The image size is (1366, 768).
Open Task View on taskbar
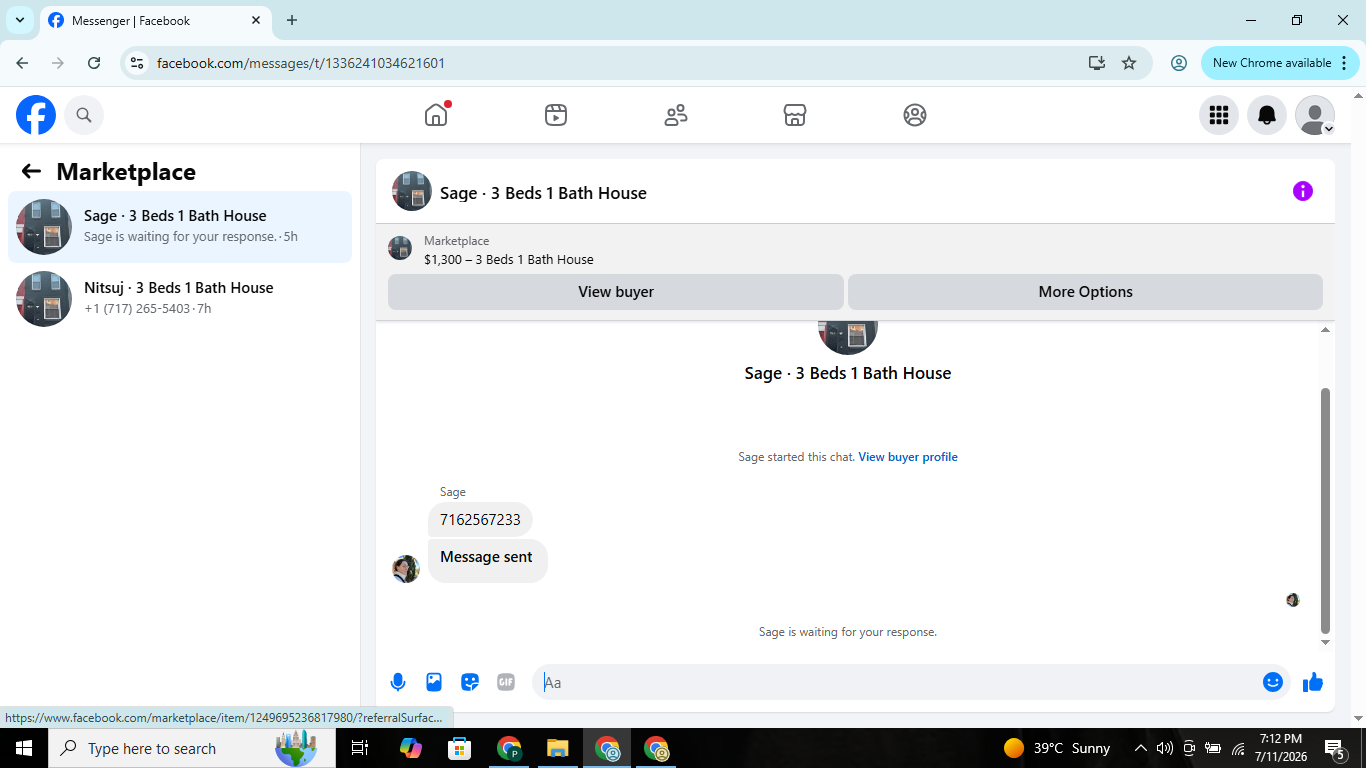pyautogui.click(x=360, y=748)
